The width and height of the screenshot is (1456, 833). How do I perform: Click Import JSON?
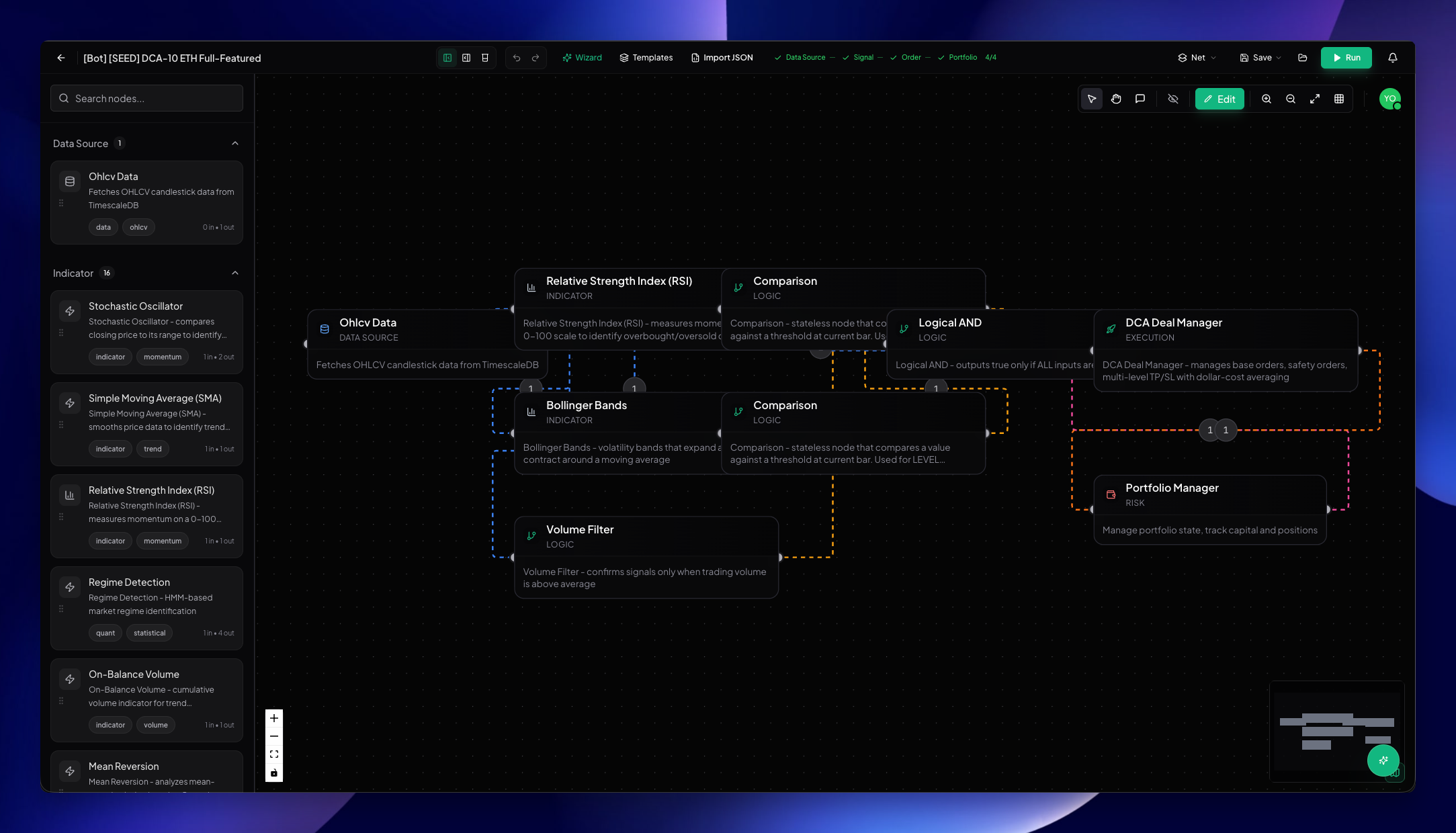[x=722, y=58]
